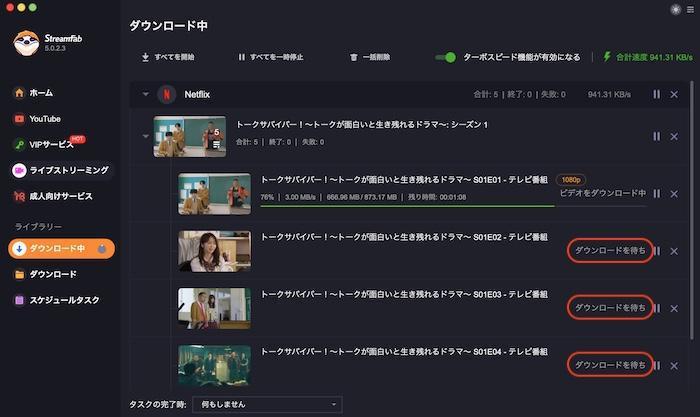Cancel the S01E03 download with X

(x=674, y=309)
